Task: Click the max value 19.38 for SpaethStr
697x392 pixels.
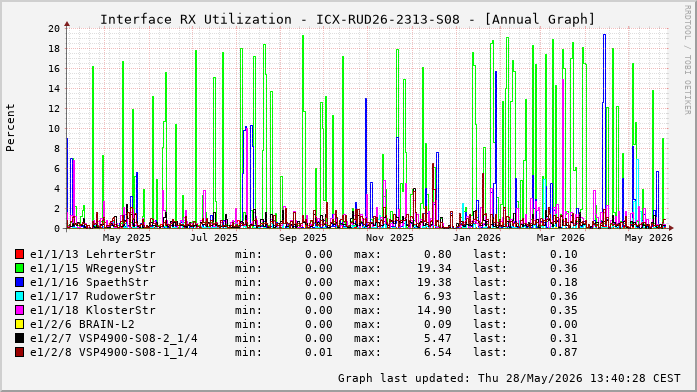Action: pos(434,282)
